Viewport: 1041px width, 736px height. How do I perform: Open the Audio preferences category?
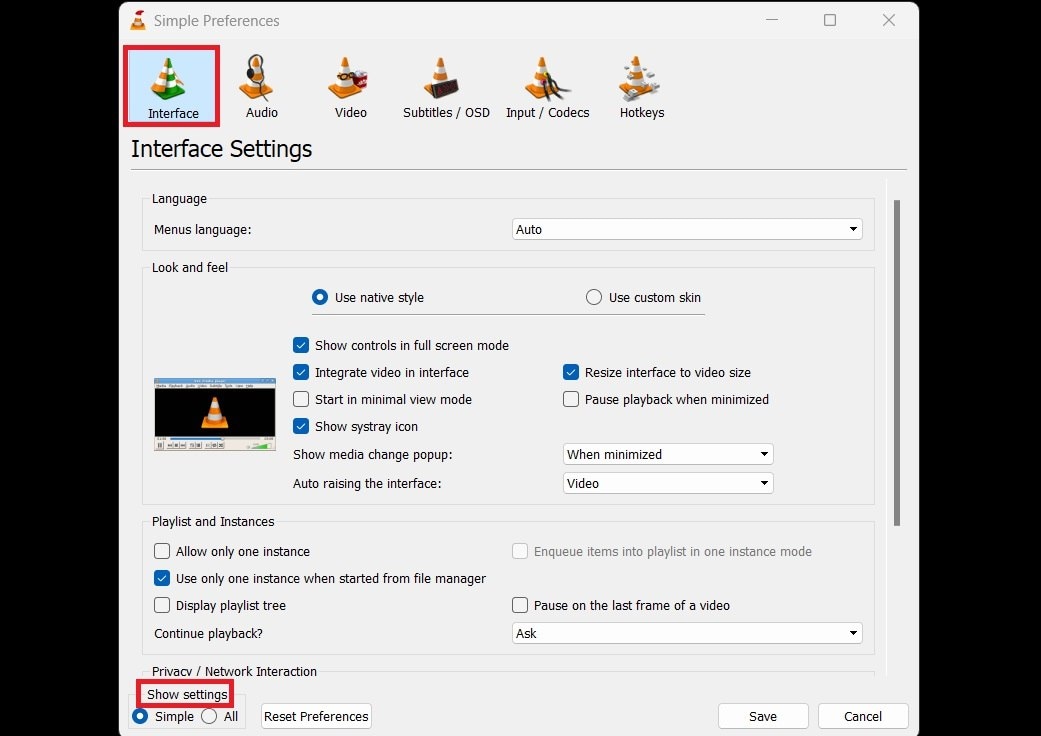click(262, 86)
